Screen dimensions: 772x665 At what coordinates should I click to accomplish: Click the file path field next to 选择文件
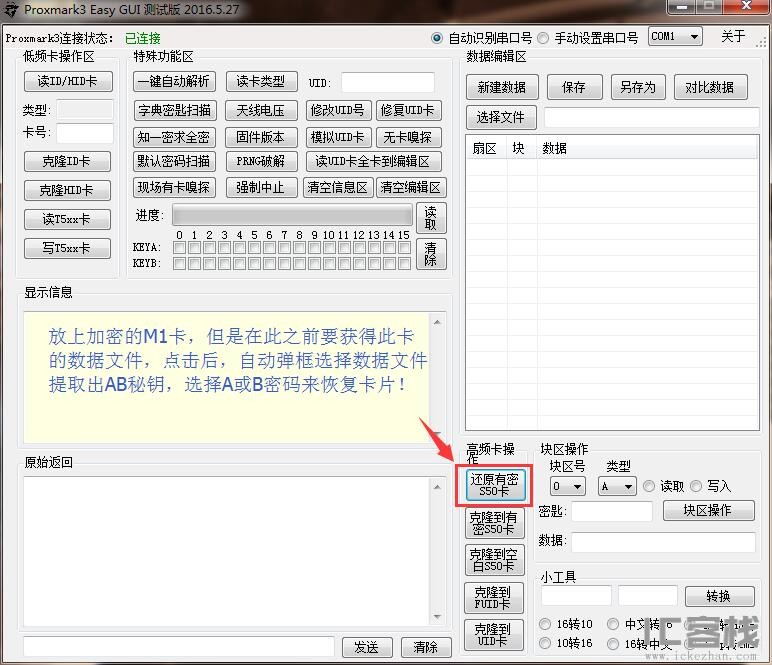(x=652, y=118)
